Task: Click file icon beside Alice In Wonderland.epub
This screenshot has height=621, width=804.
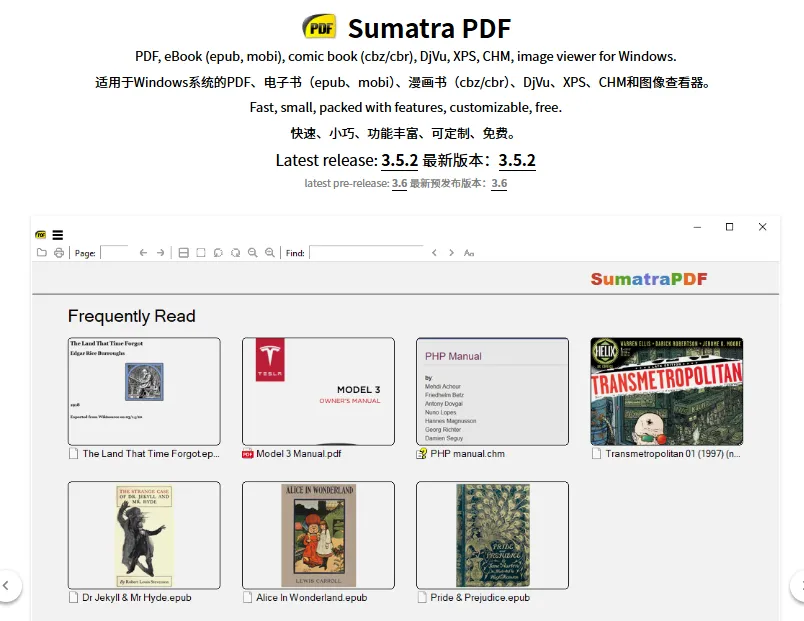Action: point(248,597)
